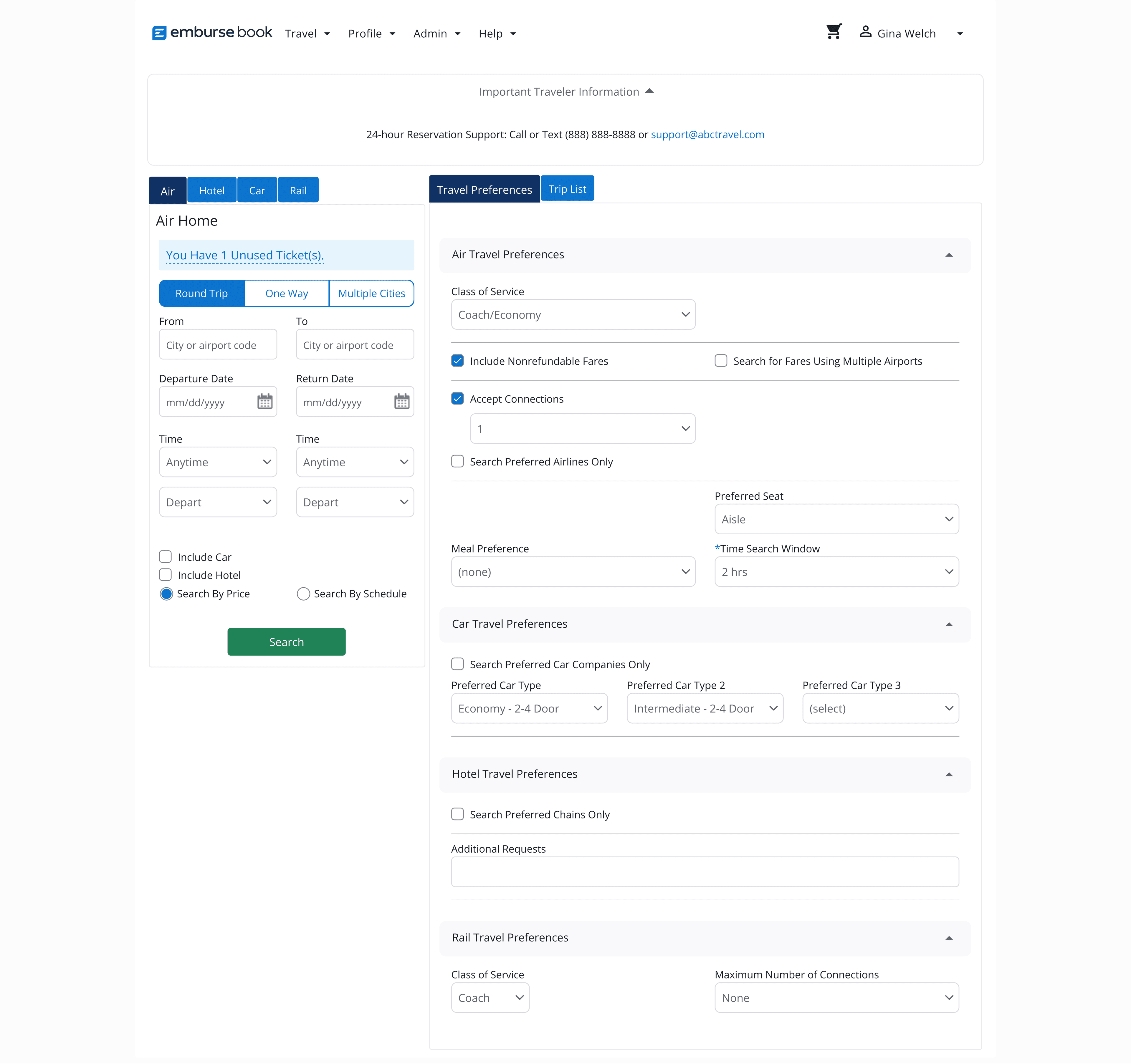This screenshot has width=1131, height=1064.
Task: Uncheck Include Nonrefundable Fares
Action: tap(457, 361)
